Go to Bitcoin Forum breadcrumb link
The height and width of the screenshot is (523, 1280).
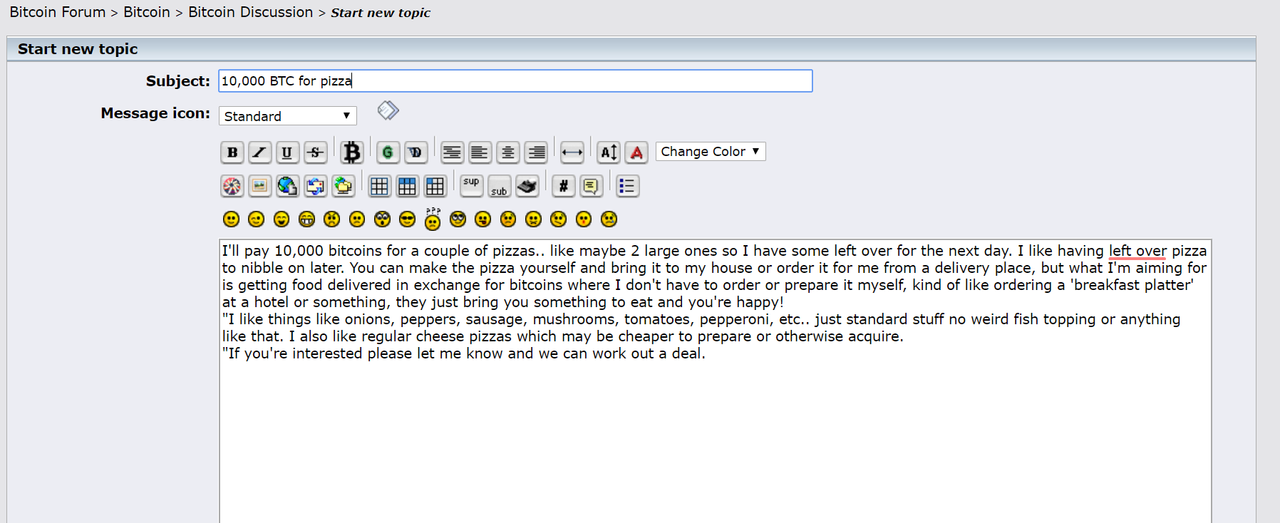click(x=57, y=12)
